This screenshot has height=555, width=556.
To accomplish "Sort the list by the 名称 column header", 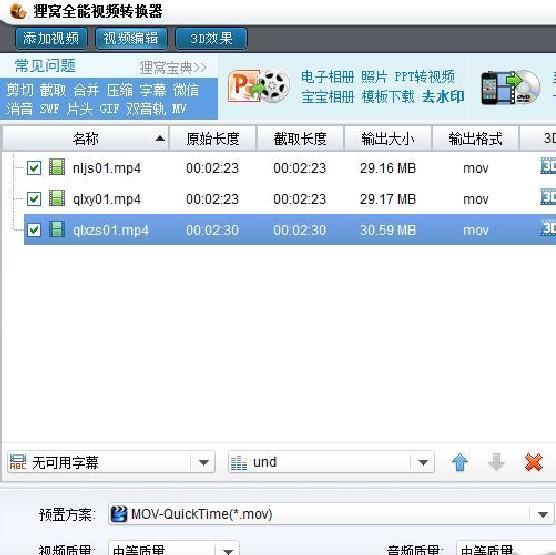I will [85, 139].
